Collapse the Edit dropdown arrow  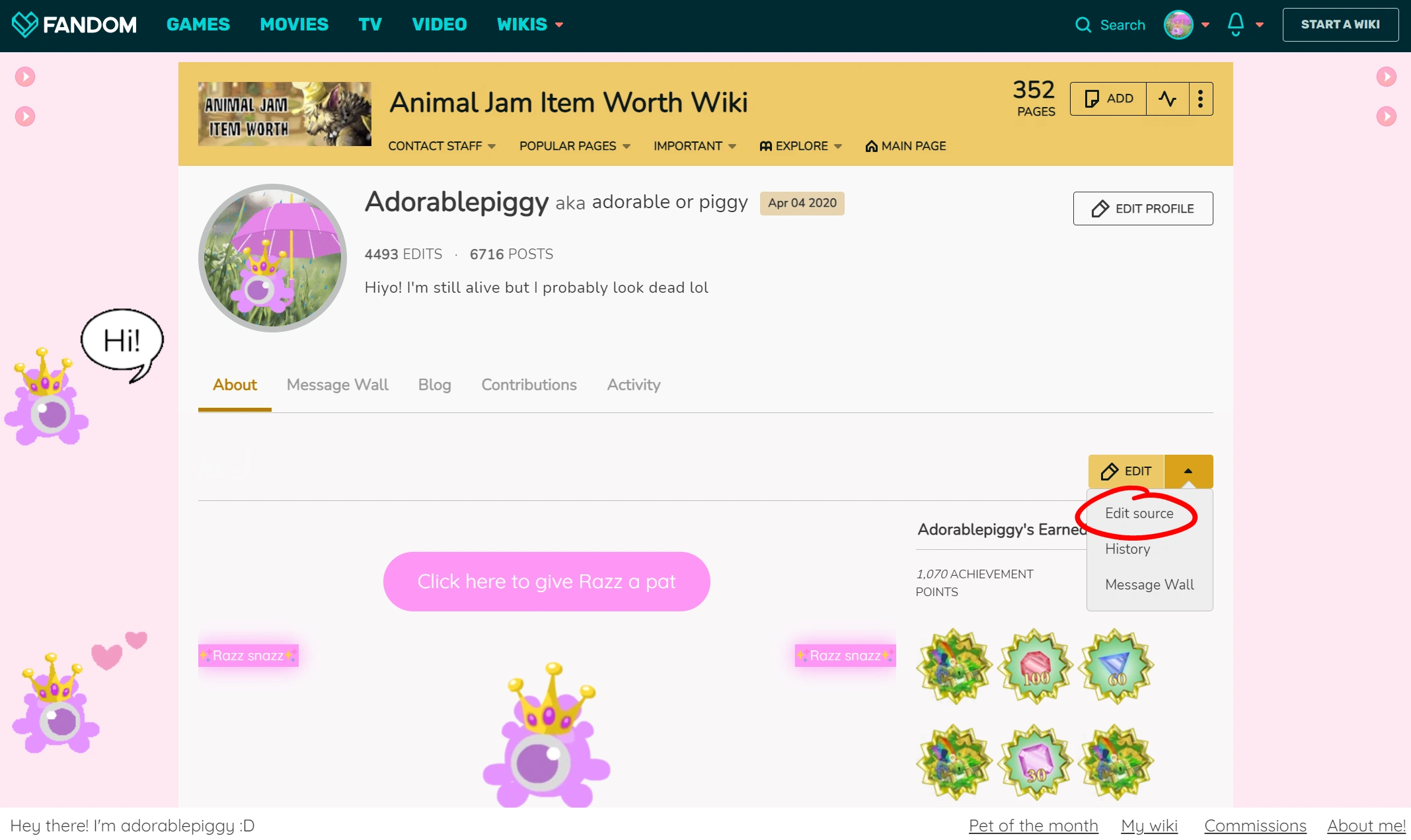(1188, 471)
